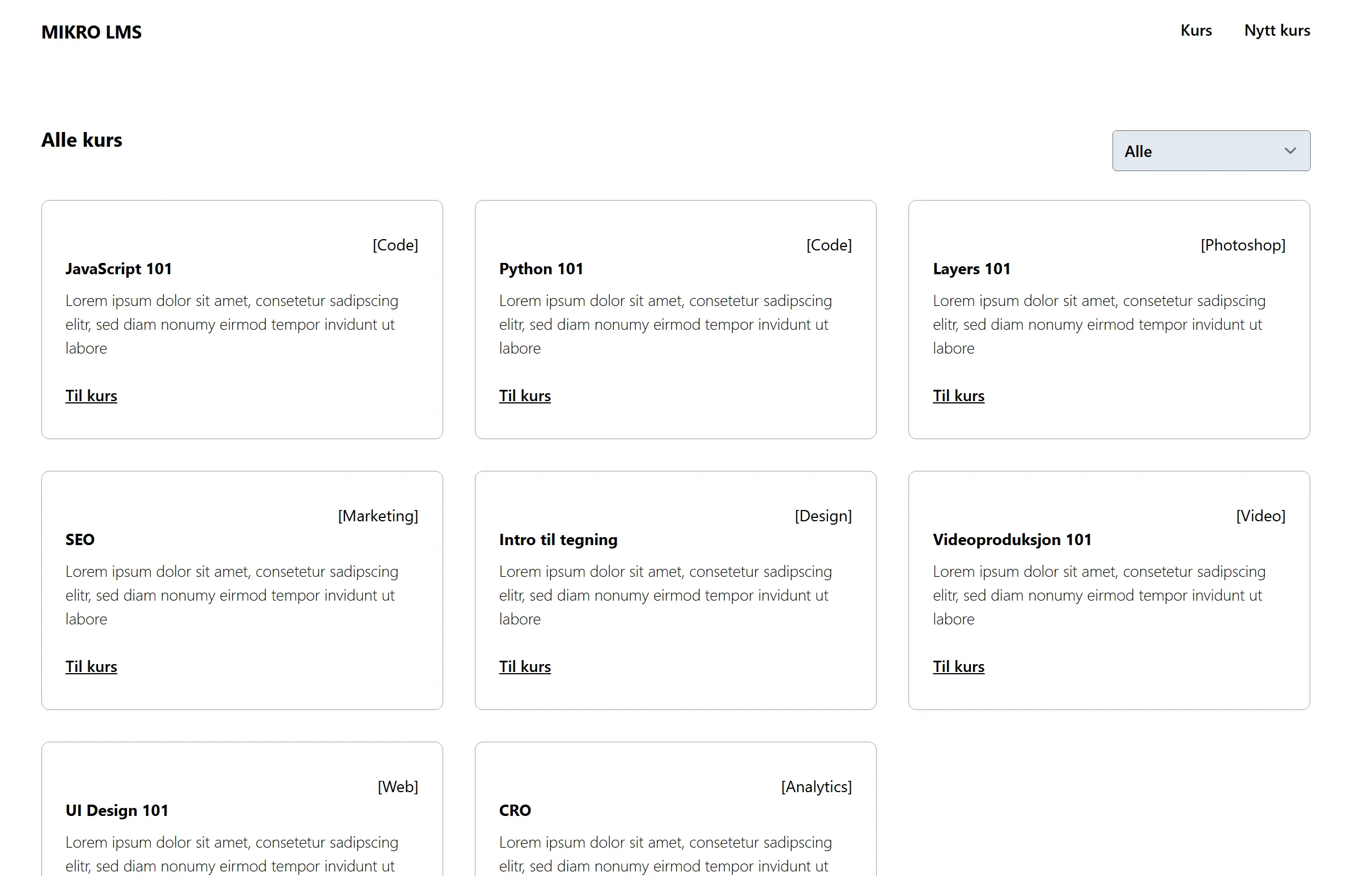Click the JavaScript 101 course title
1372x876 pixels.
[x=118, y=269]
